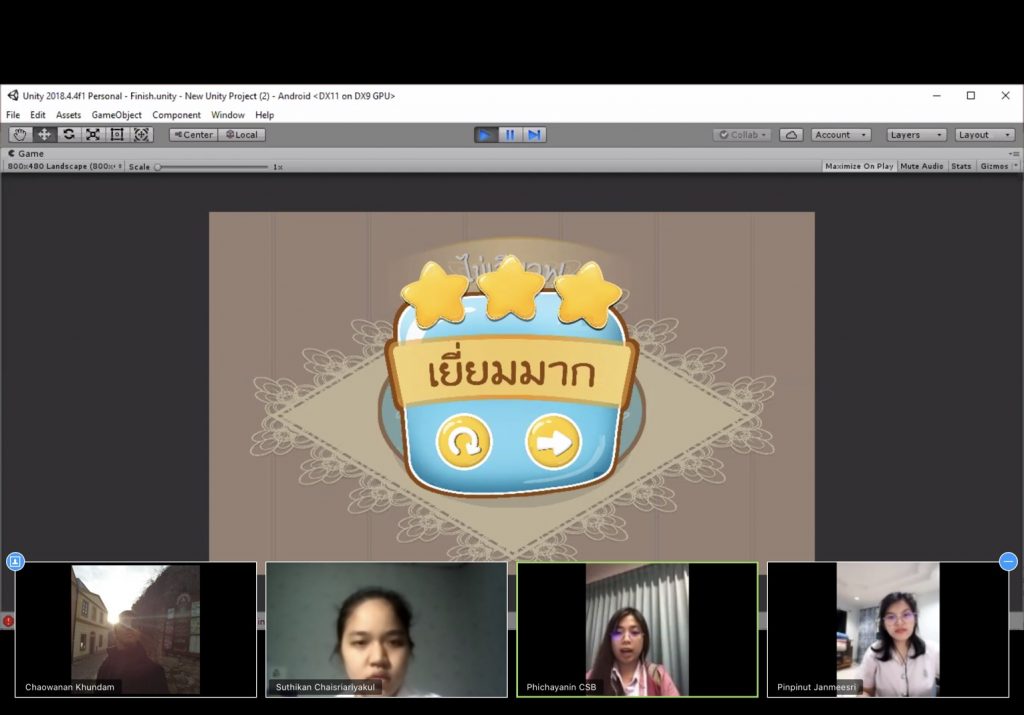The height and width of the screenshot is (715, 1024).
Task: Expand the Account dropdown
Action: (840, 135)
